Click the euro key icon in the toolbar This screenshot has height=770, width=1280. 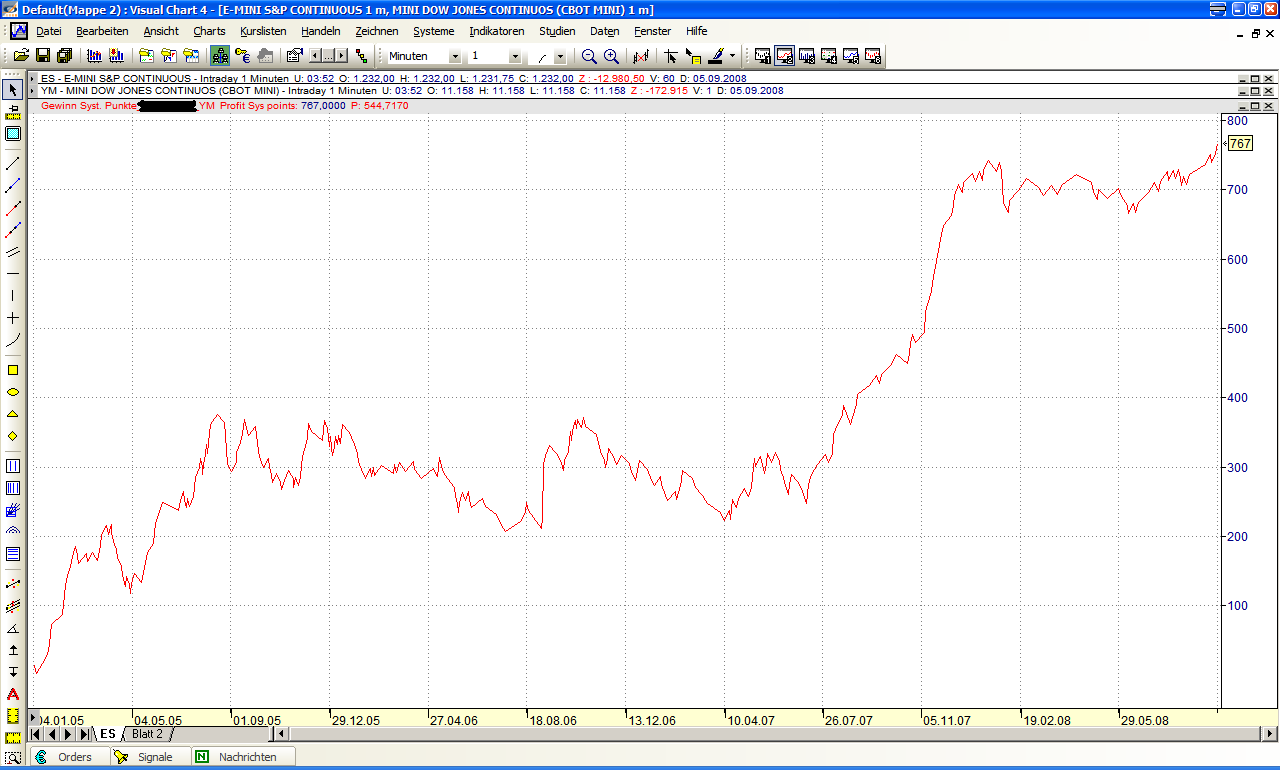point(243,56)
